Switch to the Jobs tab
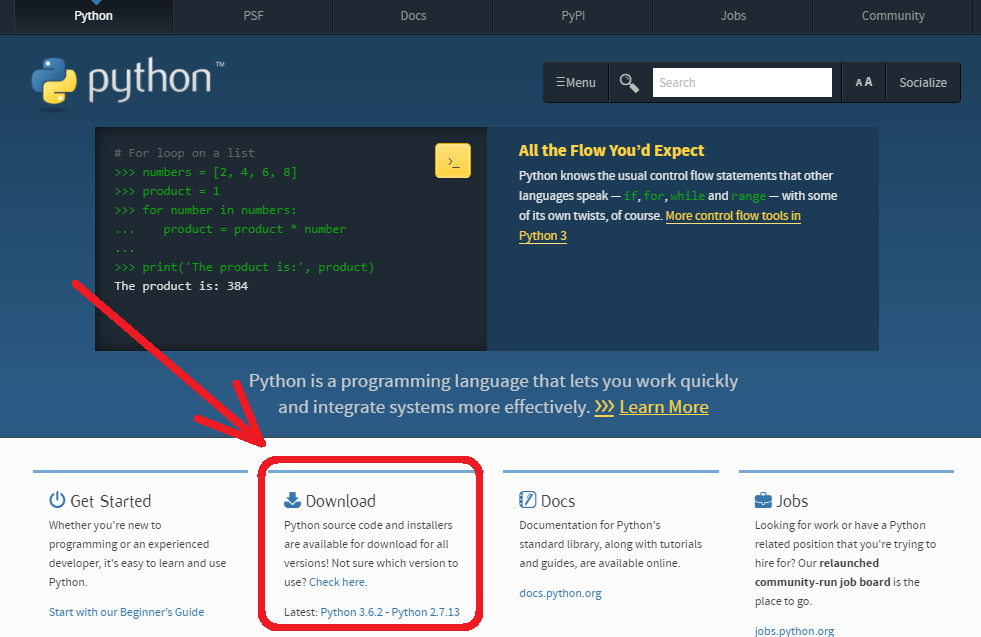Image resolution: width=981 pixels, height=637 pixels. [733, 15]
